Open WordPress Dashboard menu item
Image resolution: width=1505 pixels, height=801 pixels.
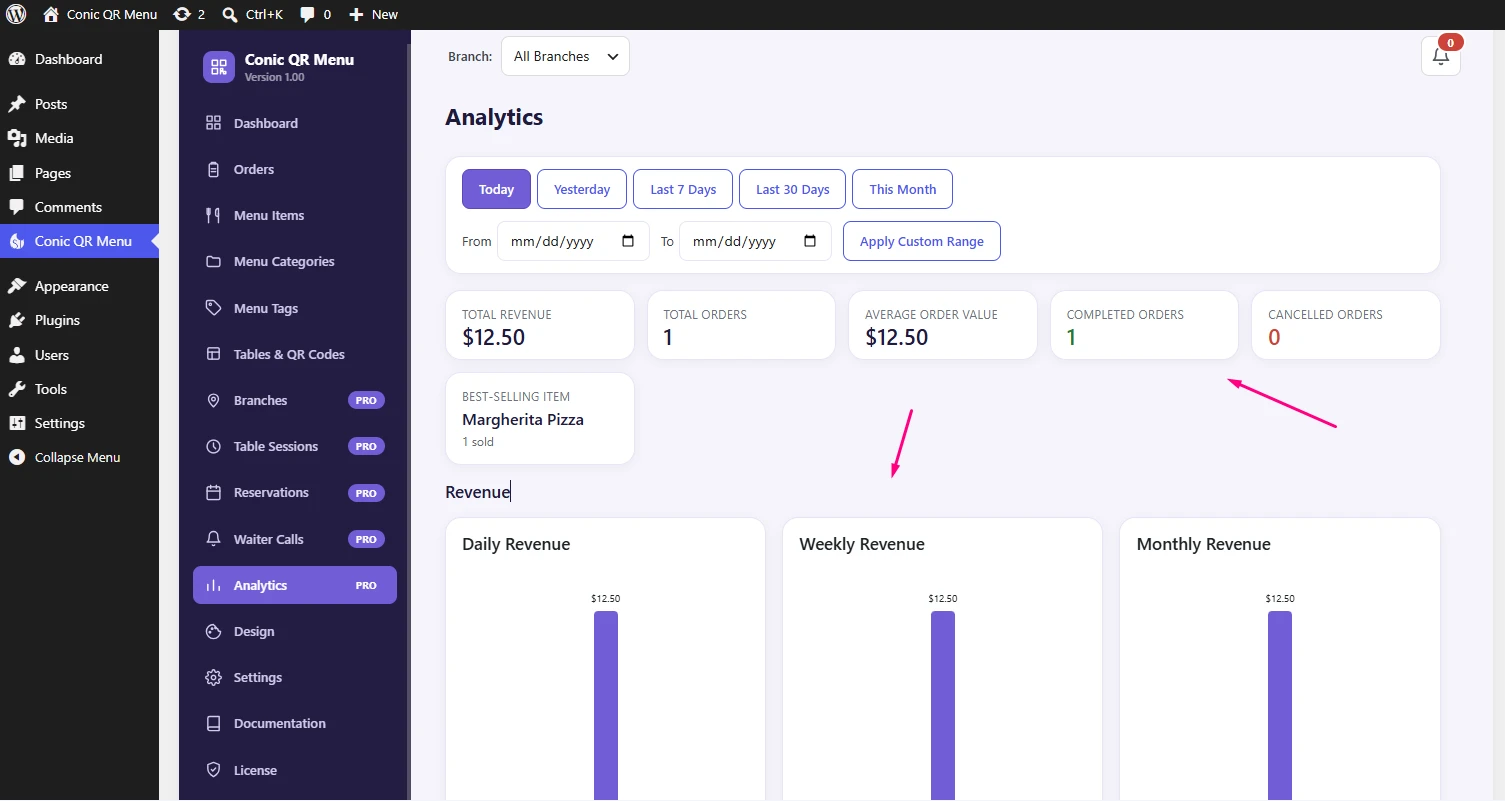click(x=79, y=59)
